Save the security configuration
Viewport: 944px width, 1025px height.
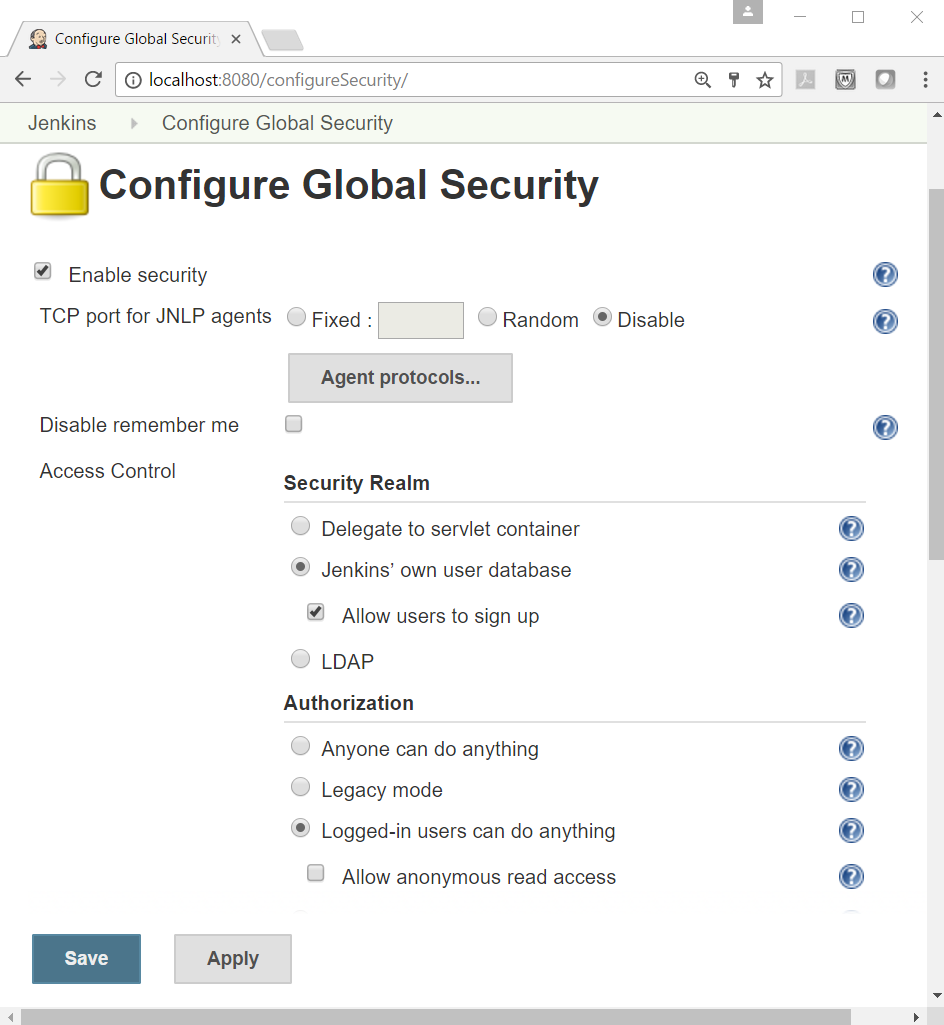[86, 958]
